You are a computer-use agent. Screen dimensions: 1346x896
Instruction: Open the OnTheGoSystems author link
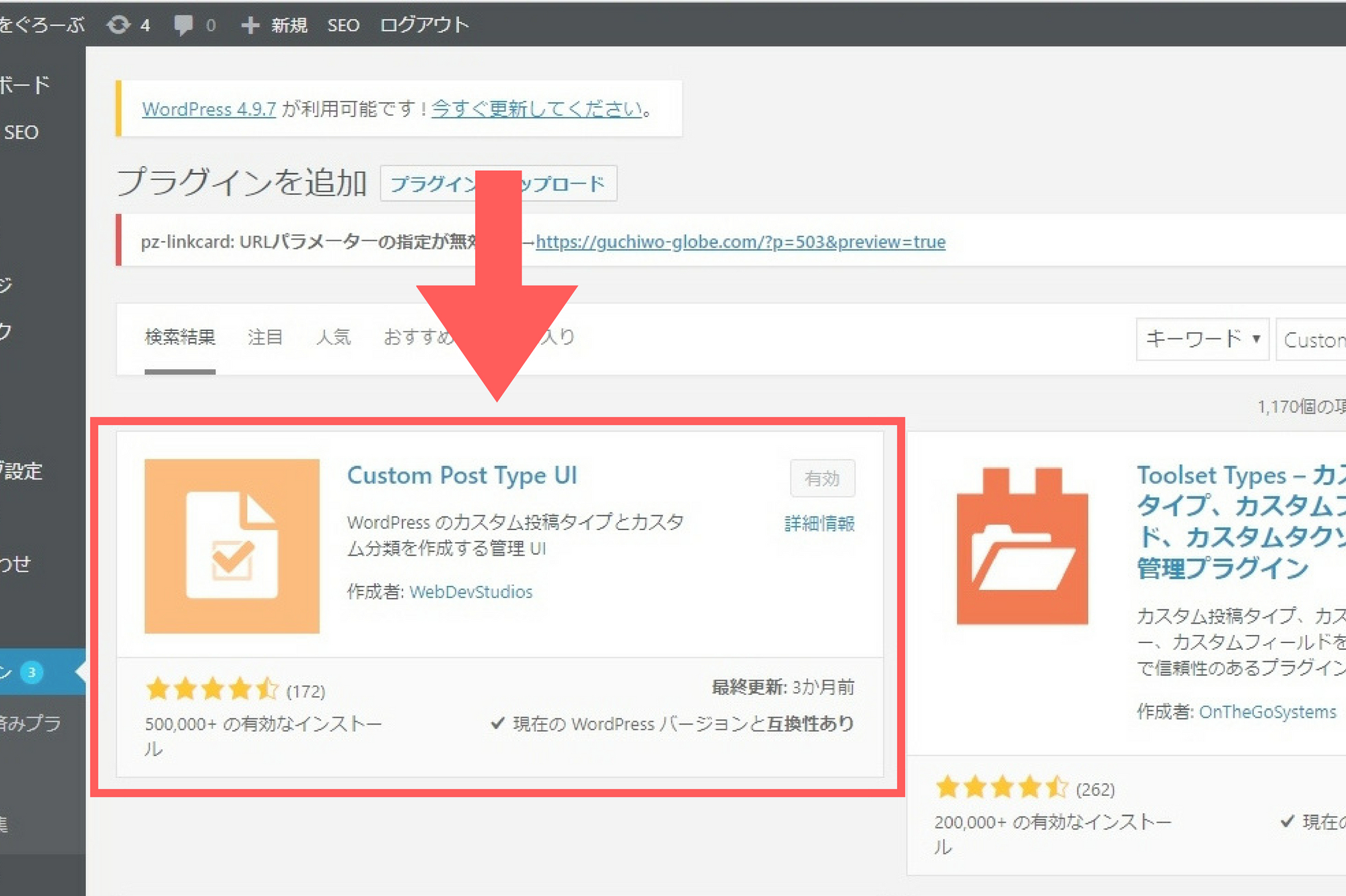point(1267,712)
